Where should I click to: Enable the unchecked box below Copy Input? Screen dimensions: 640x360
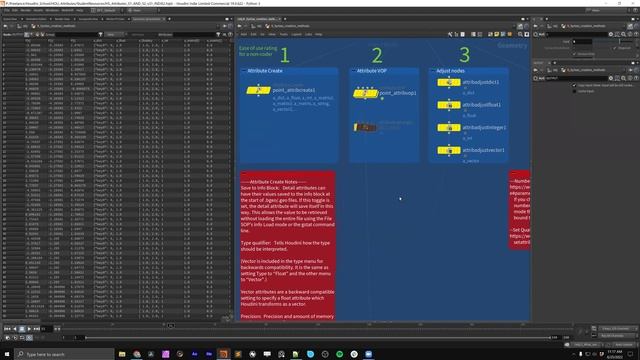tap(575, 91)
